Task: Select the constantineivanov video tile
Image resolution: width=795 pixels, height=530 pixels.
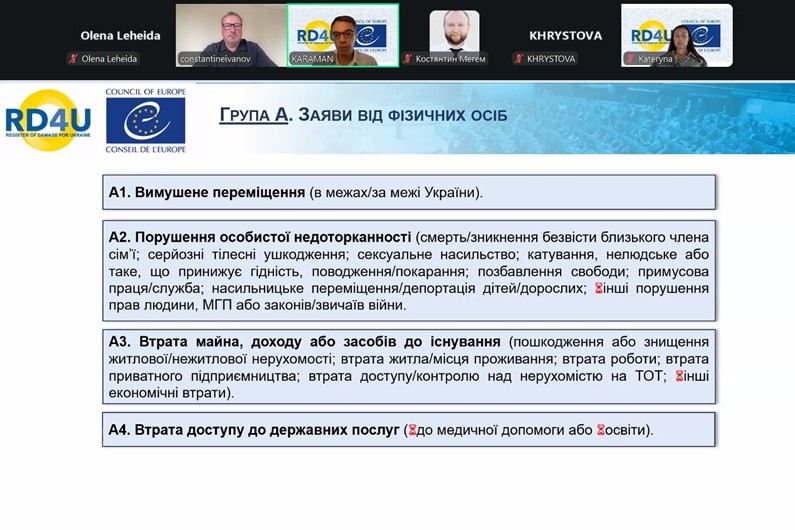Action: 231,36
